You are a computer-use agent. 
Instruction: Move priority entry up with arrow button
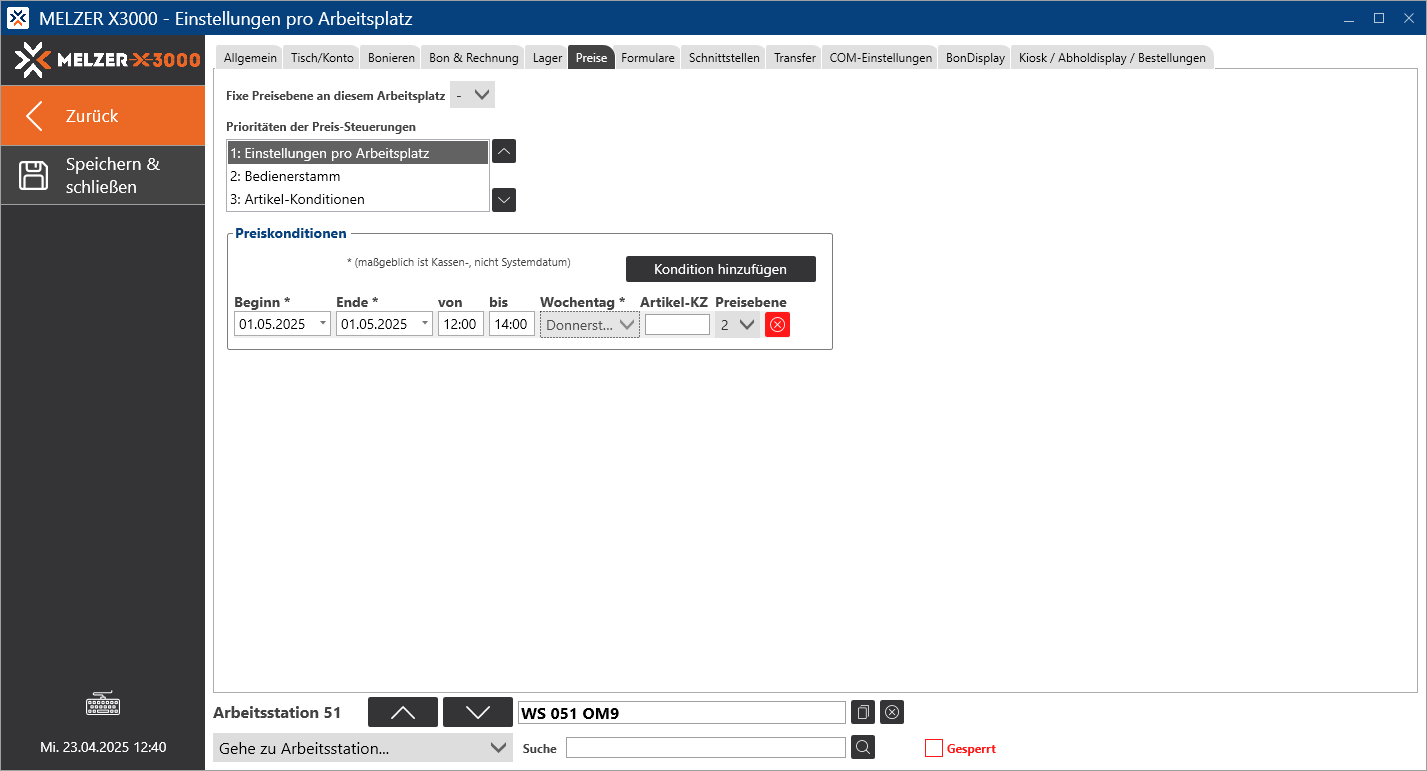[x=505, y=152]
